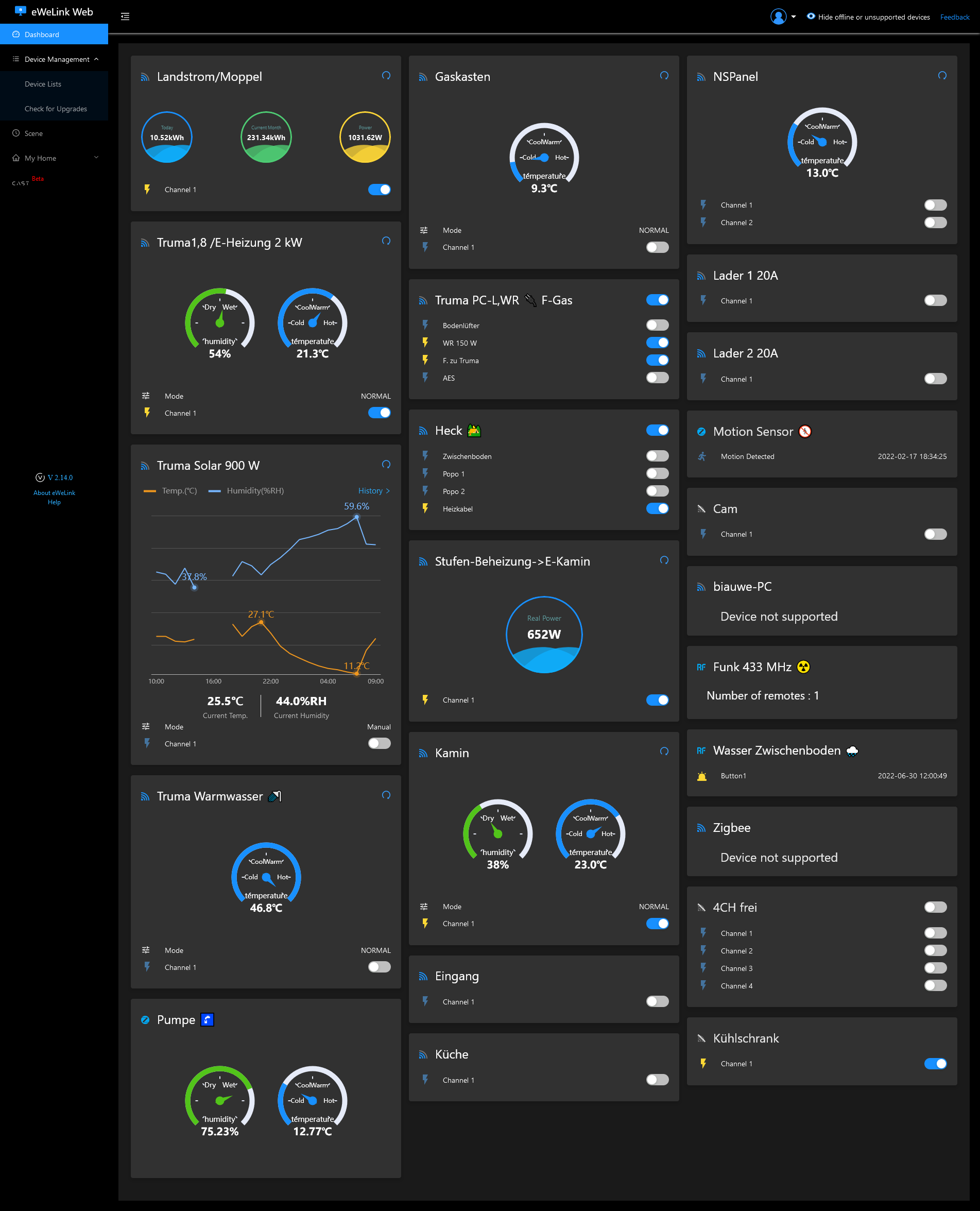Click the Cam offline wifi icon
The image size is (980, 1211).
point(701,509)
